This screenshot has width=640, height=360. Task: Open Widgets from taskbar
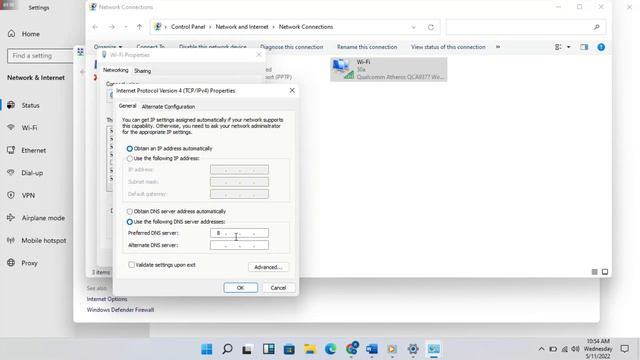(x=269, y=349)
